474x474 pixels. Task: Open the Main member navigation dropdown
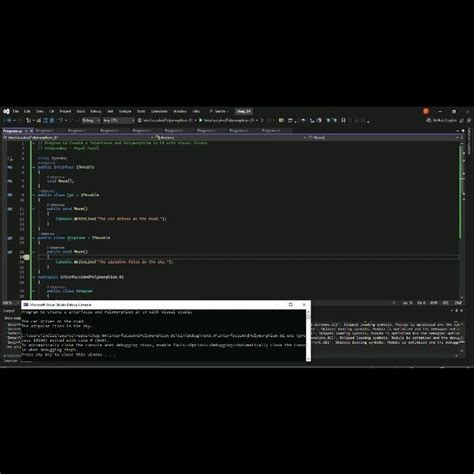click(383, 137)
